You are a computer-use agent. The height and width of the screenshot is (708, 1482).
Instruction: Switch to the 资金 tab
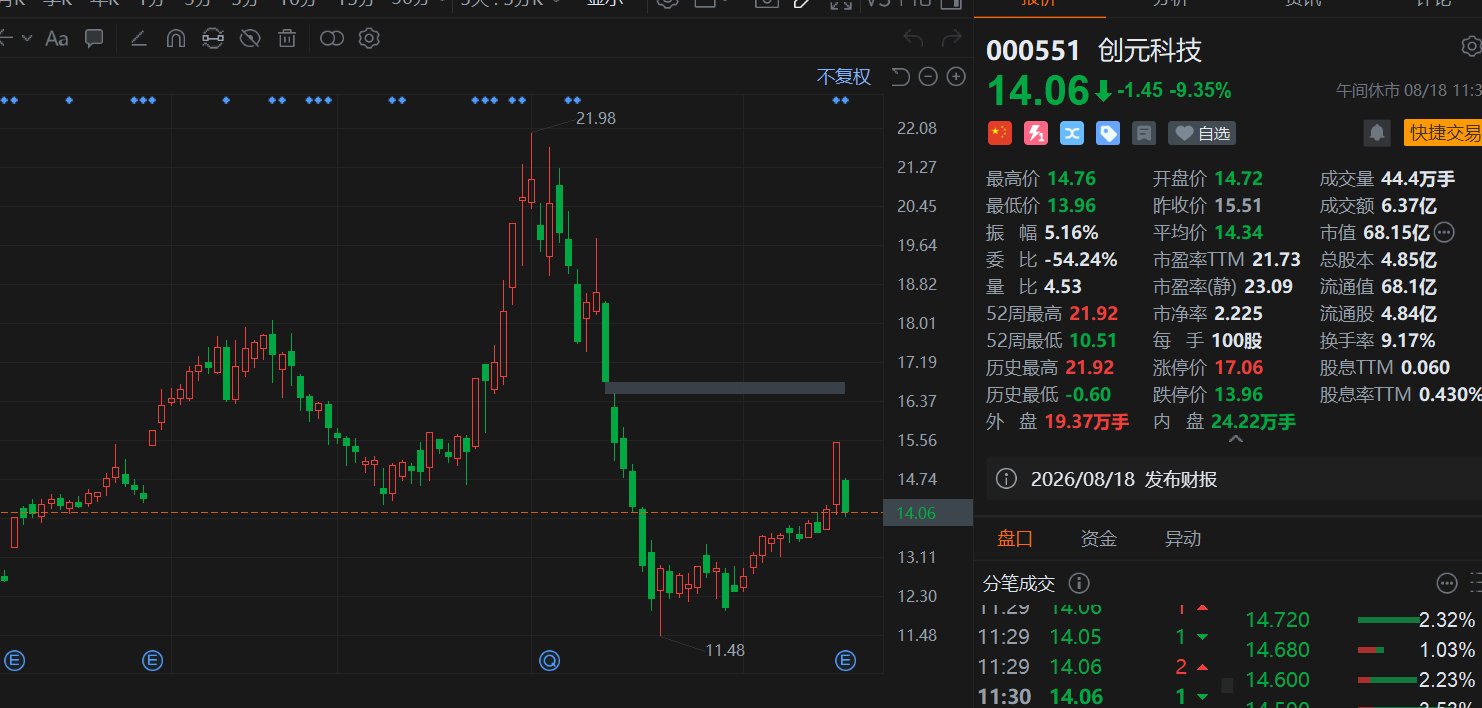point(1098,539)
